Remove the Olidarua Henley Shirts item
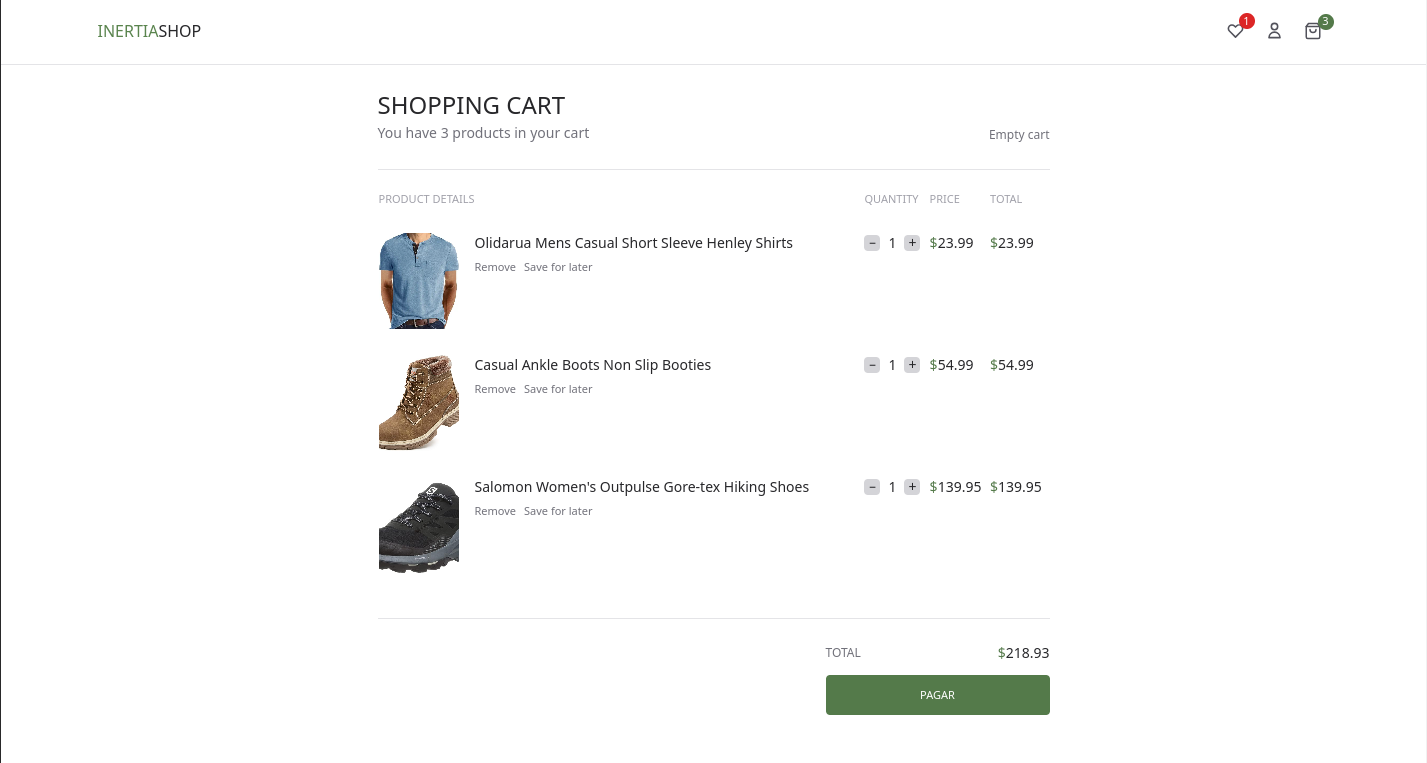The image size is (1427, 763). [495, 267]
